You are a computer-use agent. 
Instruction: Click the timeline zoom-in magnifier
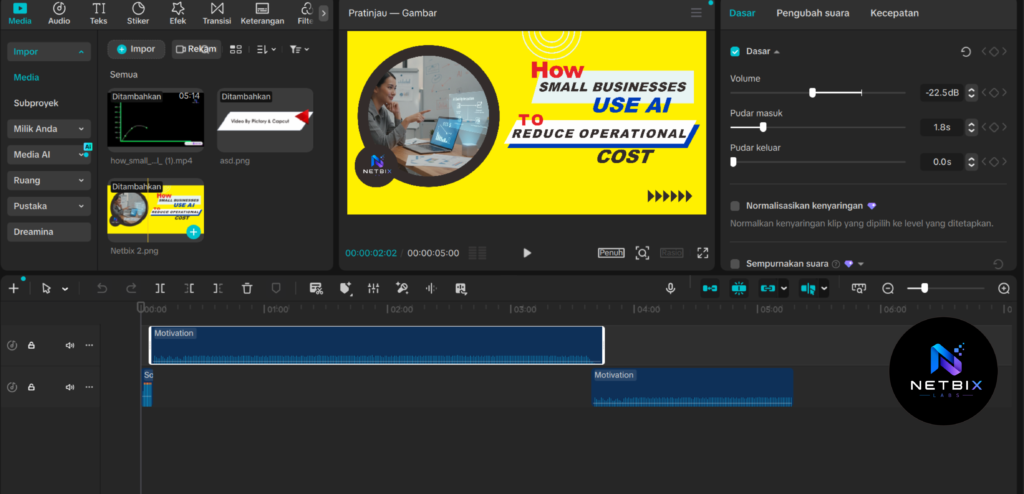pyautogui.click(x=1004, y=288)
